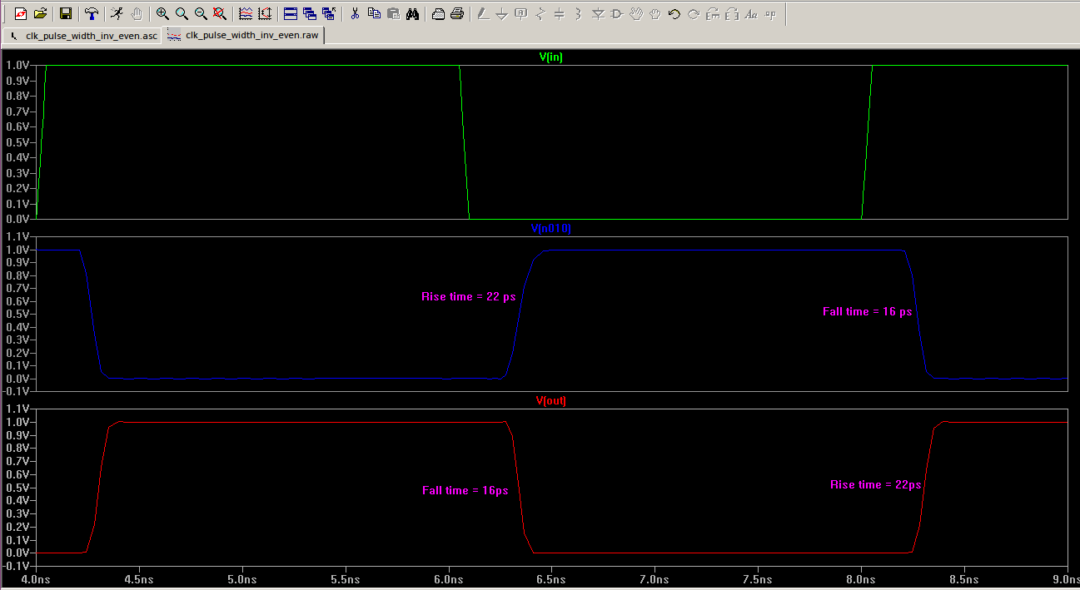The height and width of the screenshot is (590, 1080).
Task: Add SPICE directive with .op icon
Action: click(x=771, y=14)
